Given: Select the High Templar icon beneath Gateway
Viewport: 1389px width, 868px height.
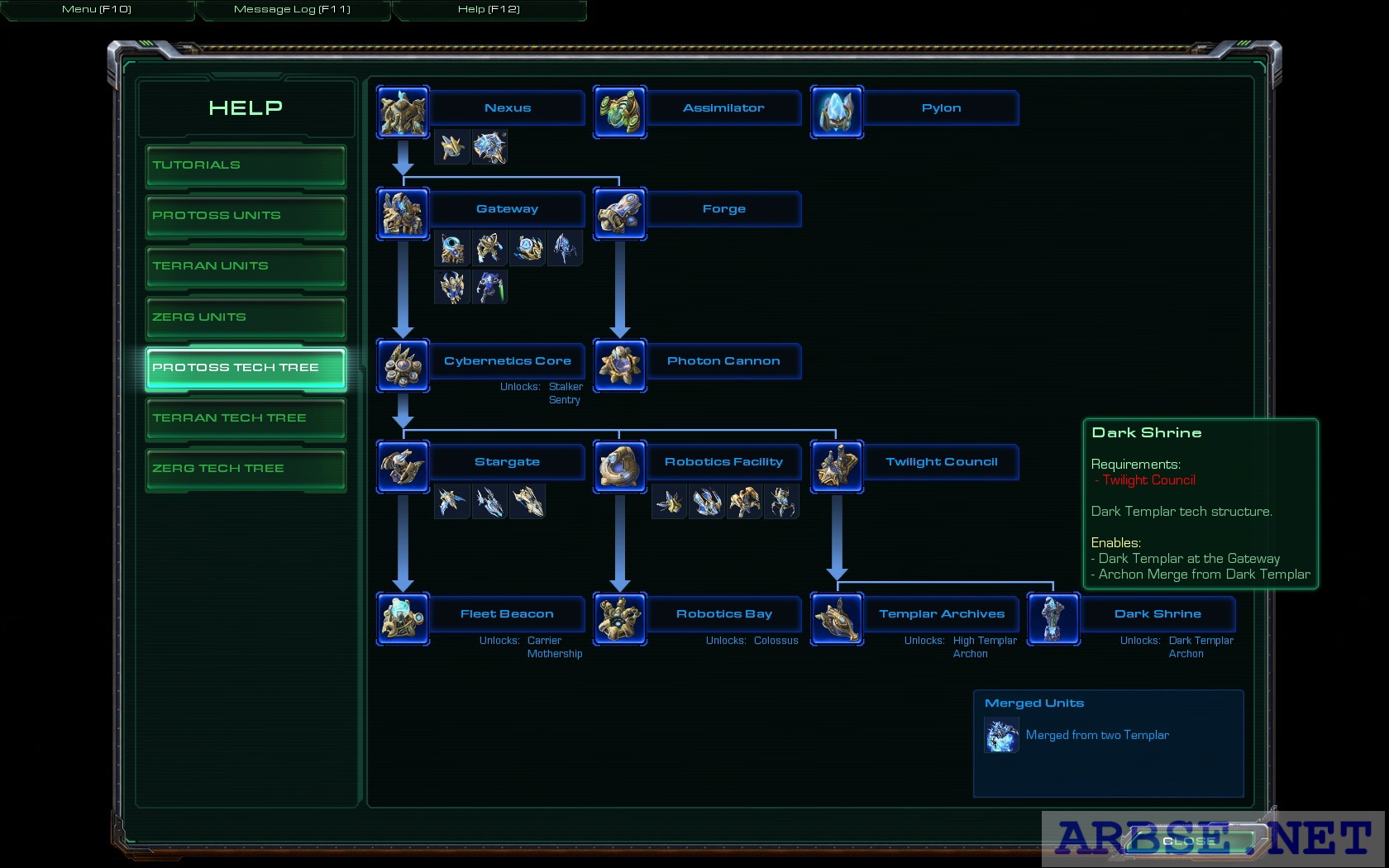Looking at the screenshot, I should click(x=452, y=287).
